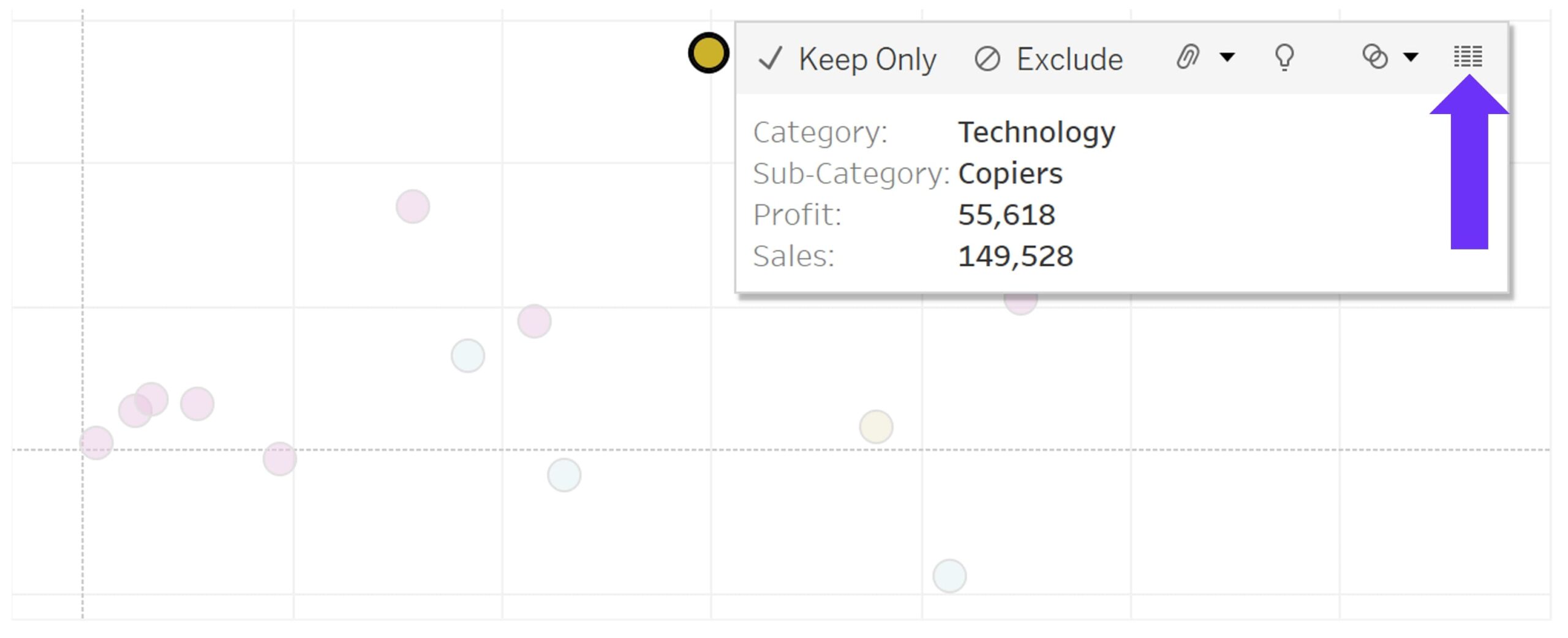Click the Exclude circle-slash icon
The image size is (1568, 638).
(987, 59)
